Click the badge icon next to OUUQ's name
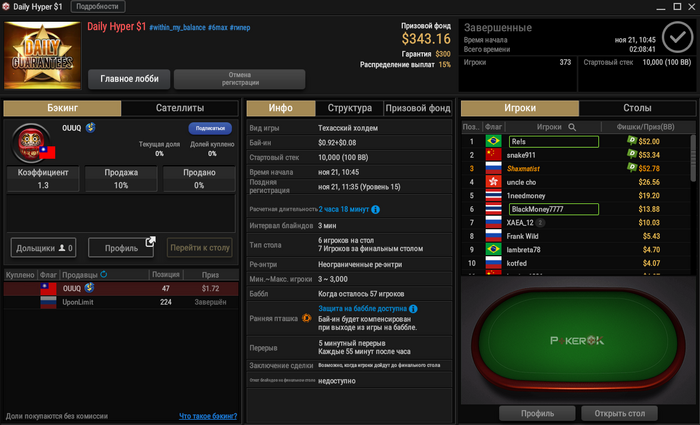700x425 pixels. pos(91,128)
